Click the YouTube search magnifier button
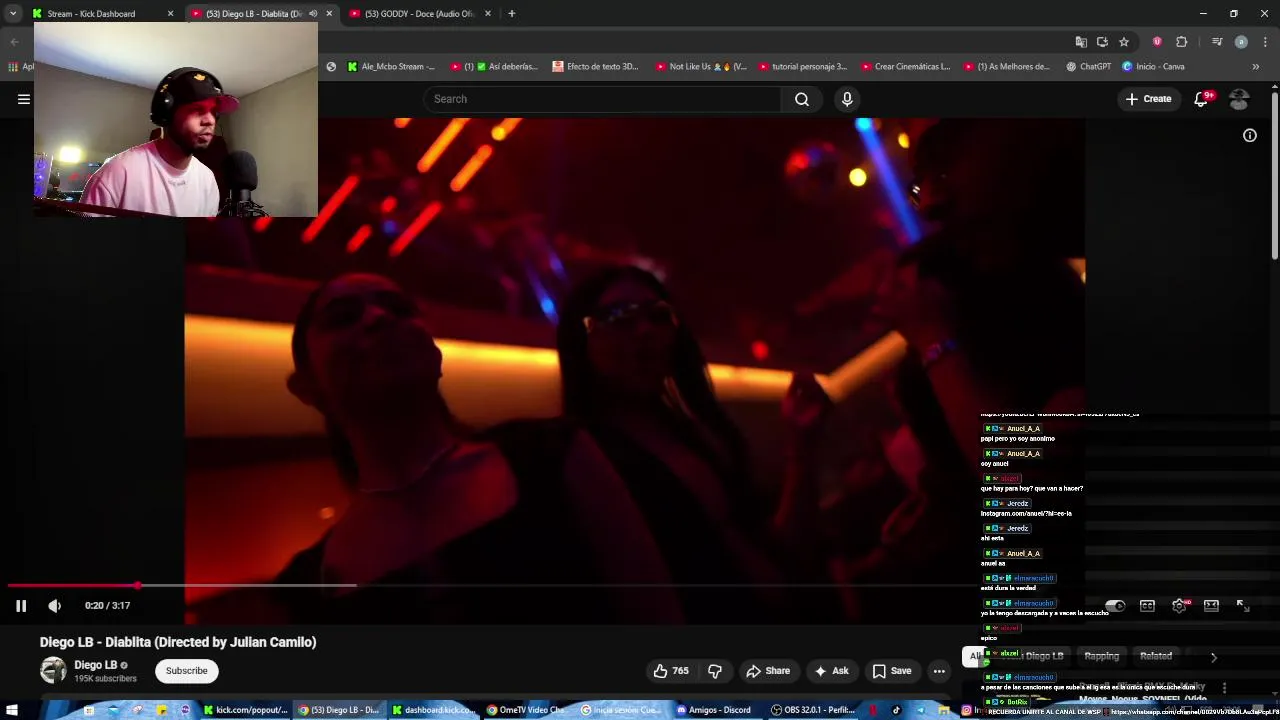Image resolution: width=1280 pixels, height=720 pixels. pyautogui.click(x=802, y=99)
